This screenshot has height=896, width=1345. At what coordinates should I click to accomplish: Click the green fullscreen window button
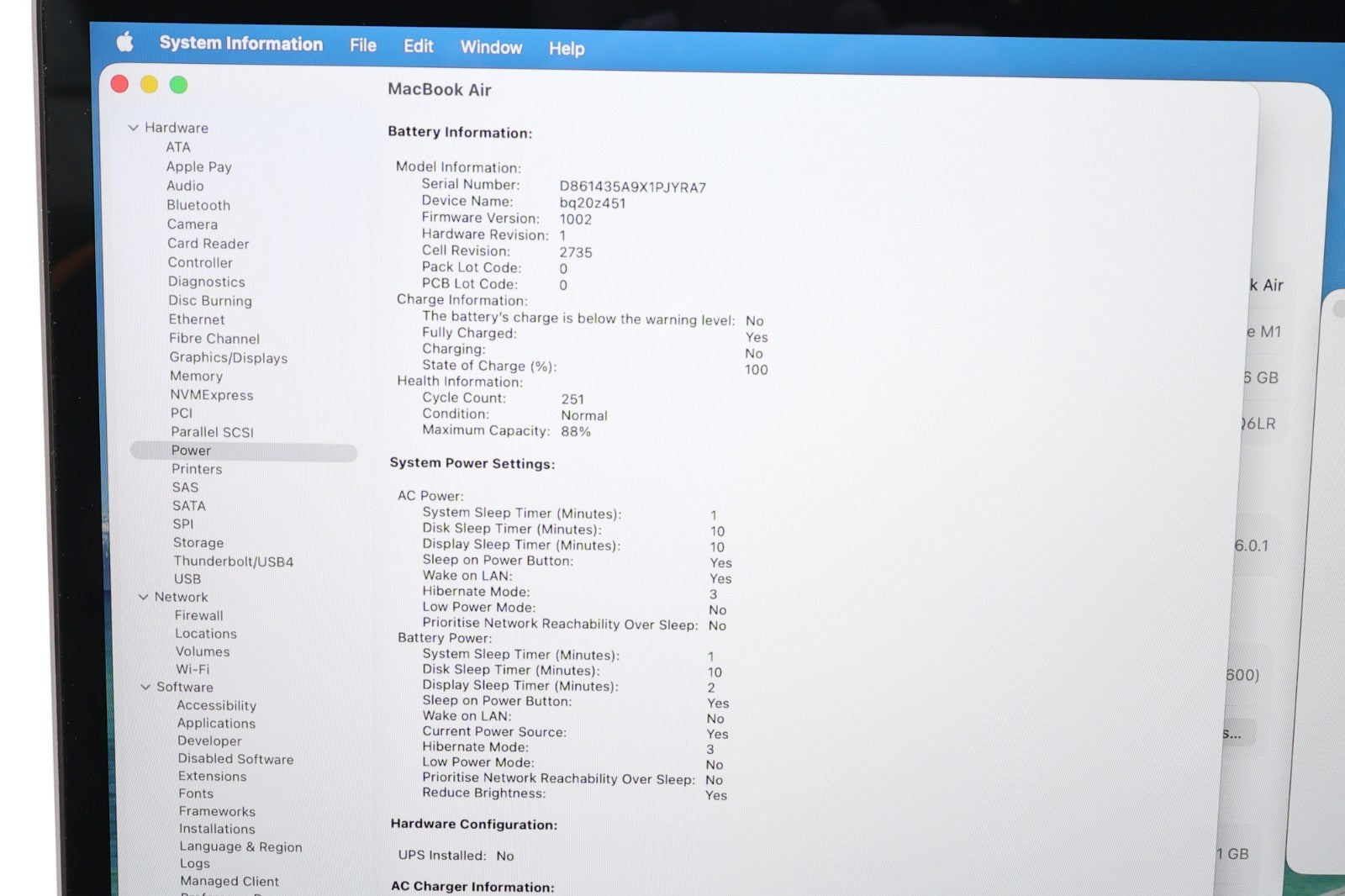click(x=178, y=85)
